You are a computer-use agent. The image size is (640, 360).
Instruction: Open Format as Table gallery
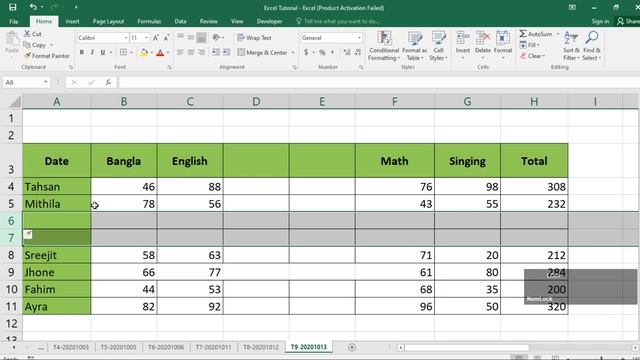[x=415, y=46]
